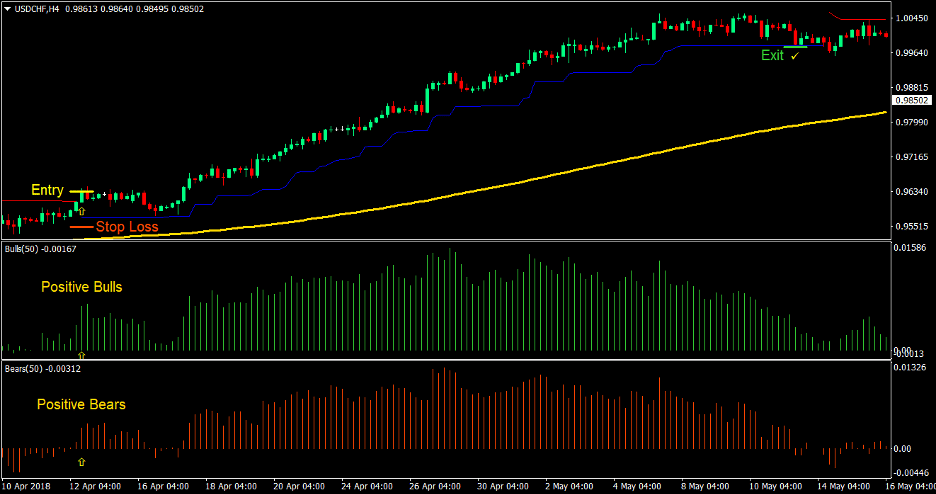The width and height of the screenshot is (936, 494).
Task: Click the 10 Apr 2018 date label
Action: tap(26, 486)
